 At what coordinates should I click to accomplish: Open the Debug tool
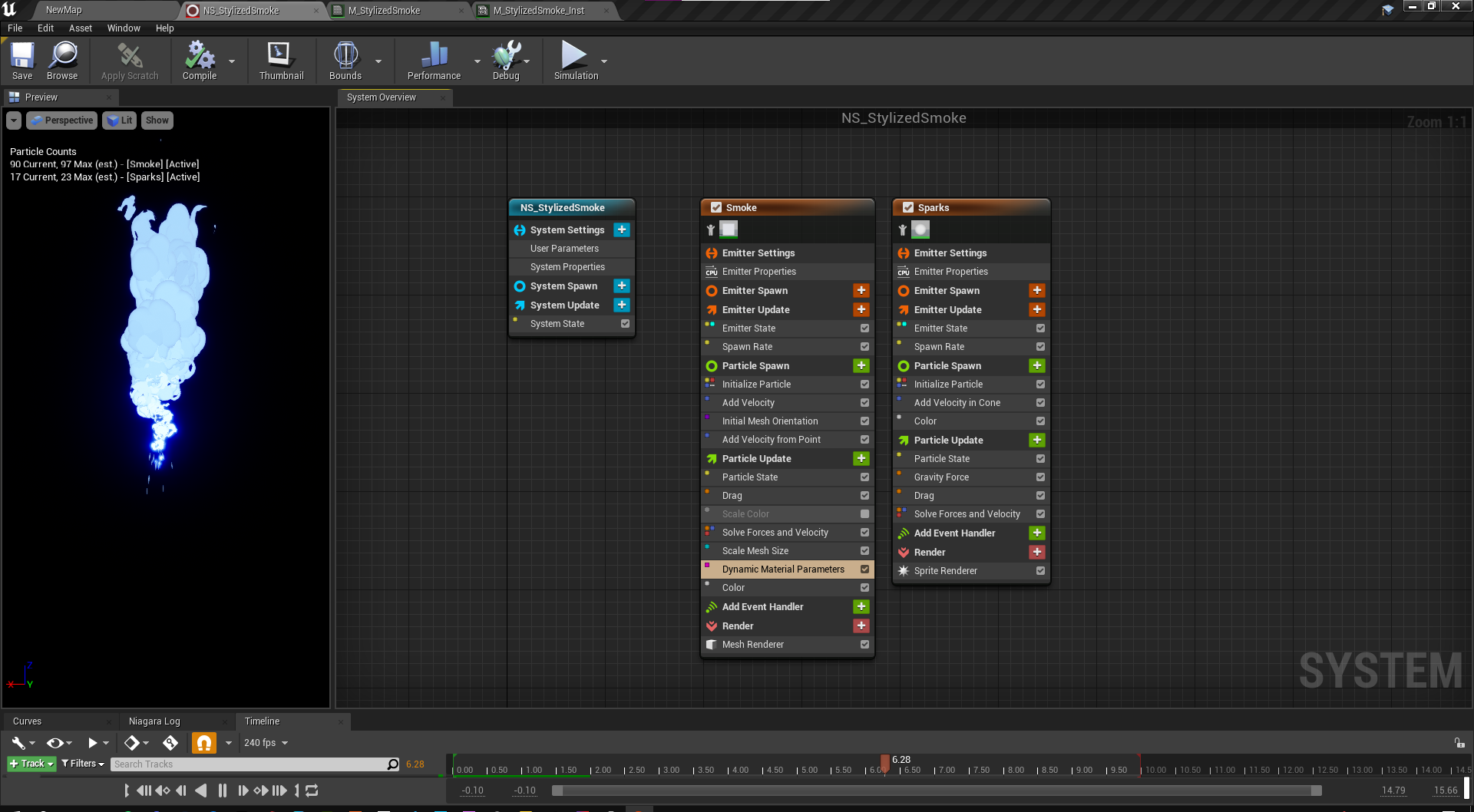point(506,61)
